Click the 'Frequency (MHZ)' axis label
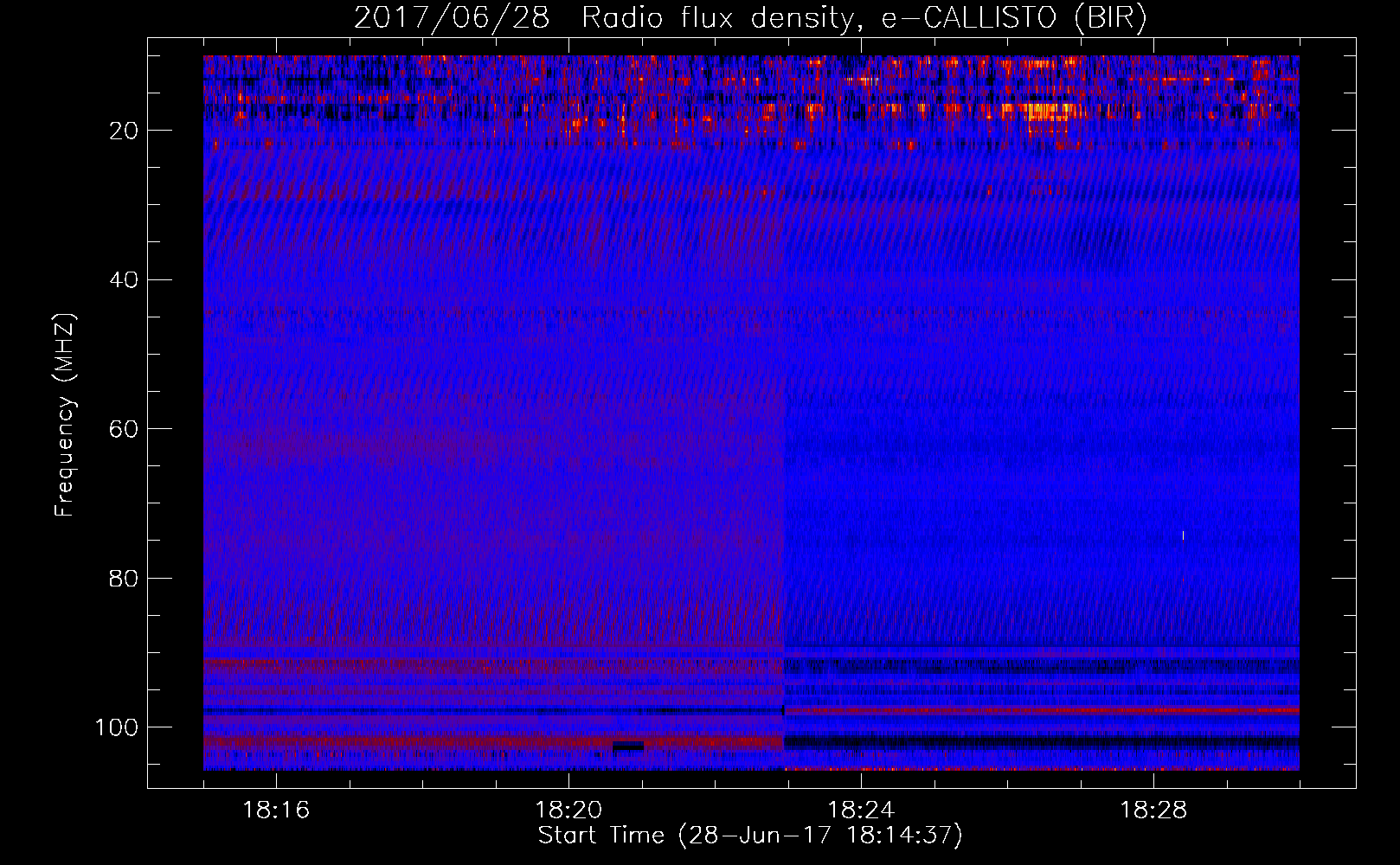 [65, 415]
